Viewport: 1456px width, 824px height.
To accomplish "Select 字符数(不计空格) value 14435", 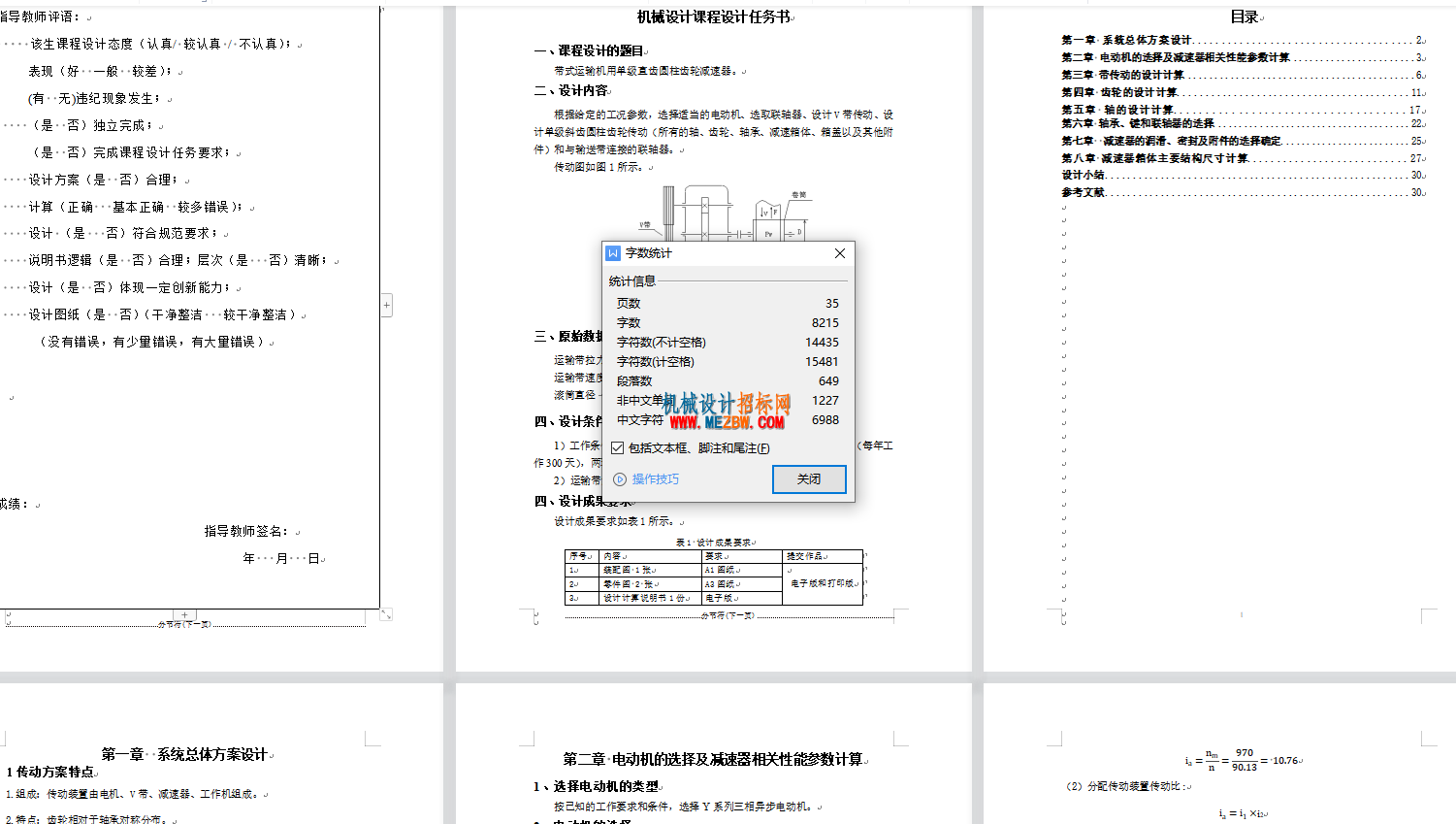I will pos(822,343).
